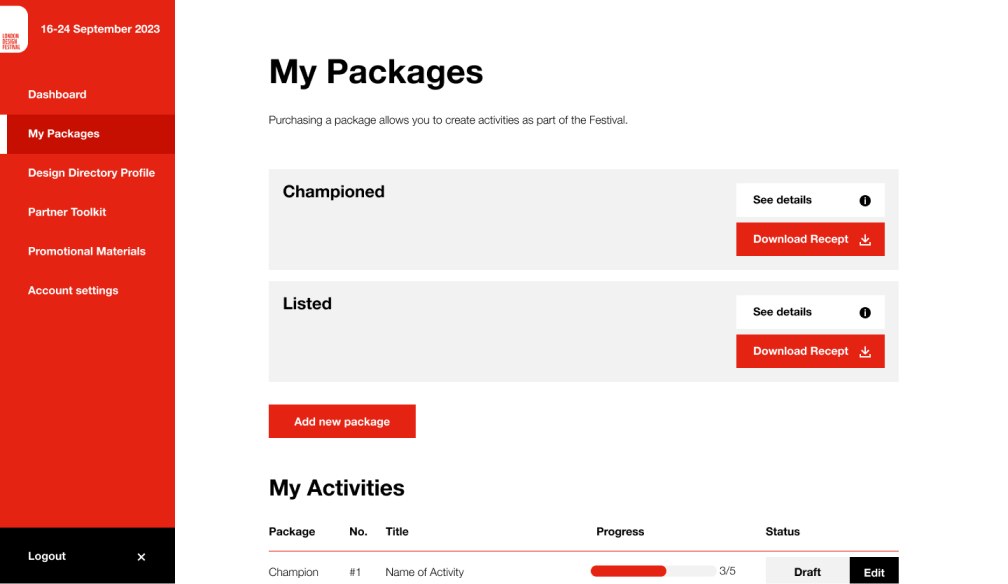The height and width of the screenshot is (584, 1008).
Task: Edit the Name of Activity entry
Action: (x=873, y=571)
